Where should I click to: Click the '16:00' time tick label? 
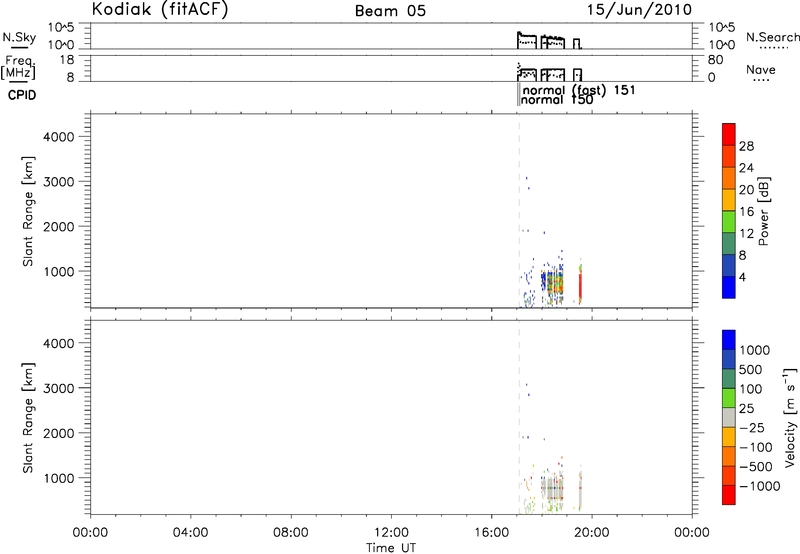491,533
